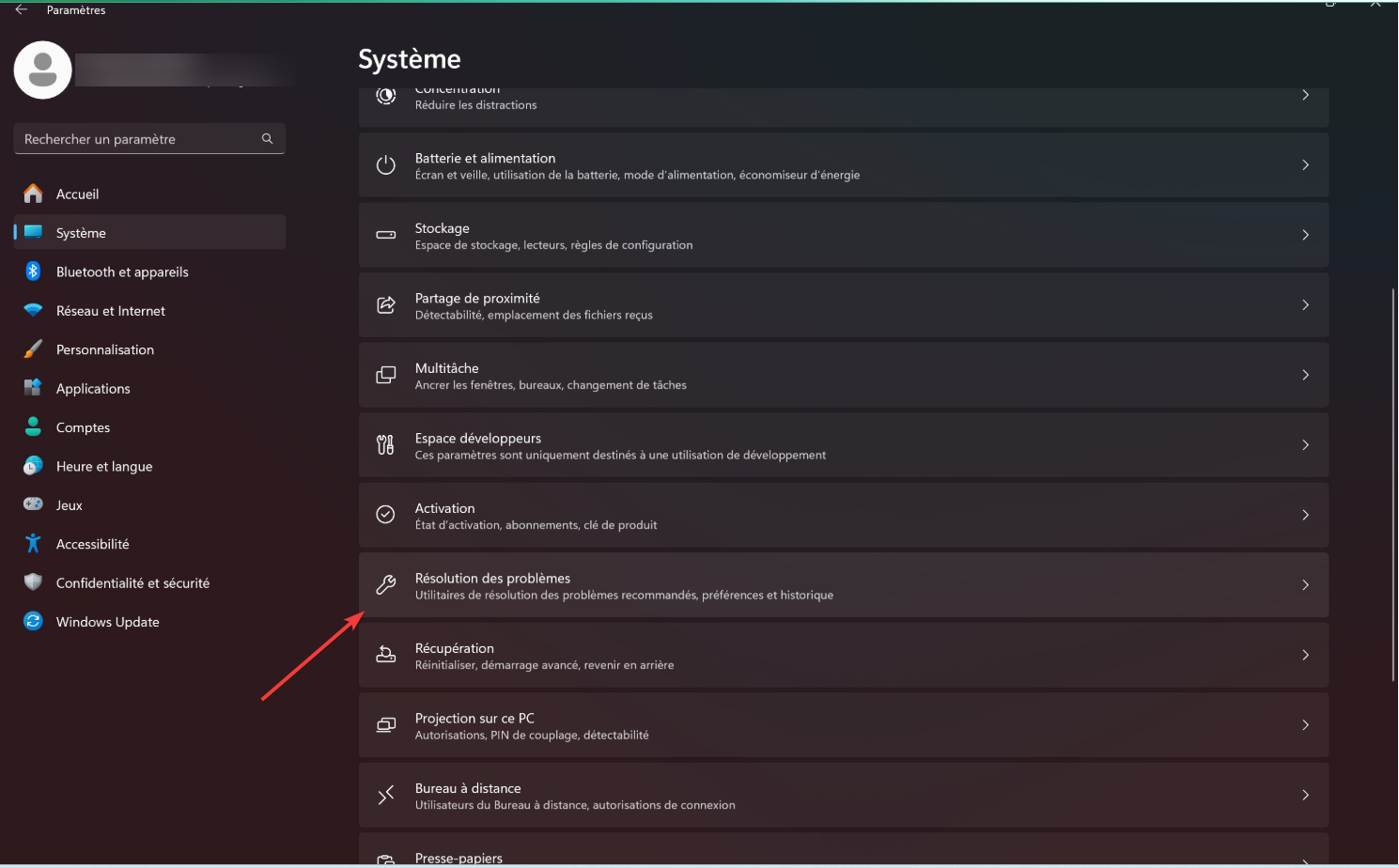
Task: Expand Stockage via its chevron
Action: 1306,235
